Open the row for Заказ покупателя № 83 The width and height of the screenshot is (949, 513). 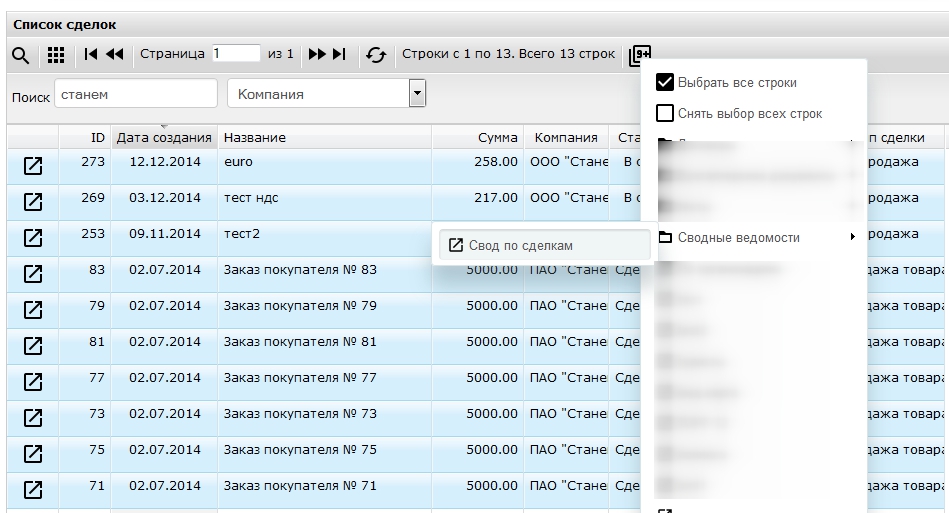click(33, 274)
